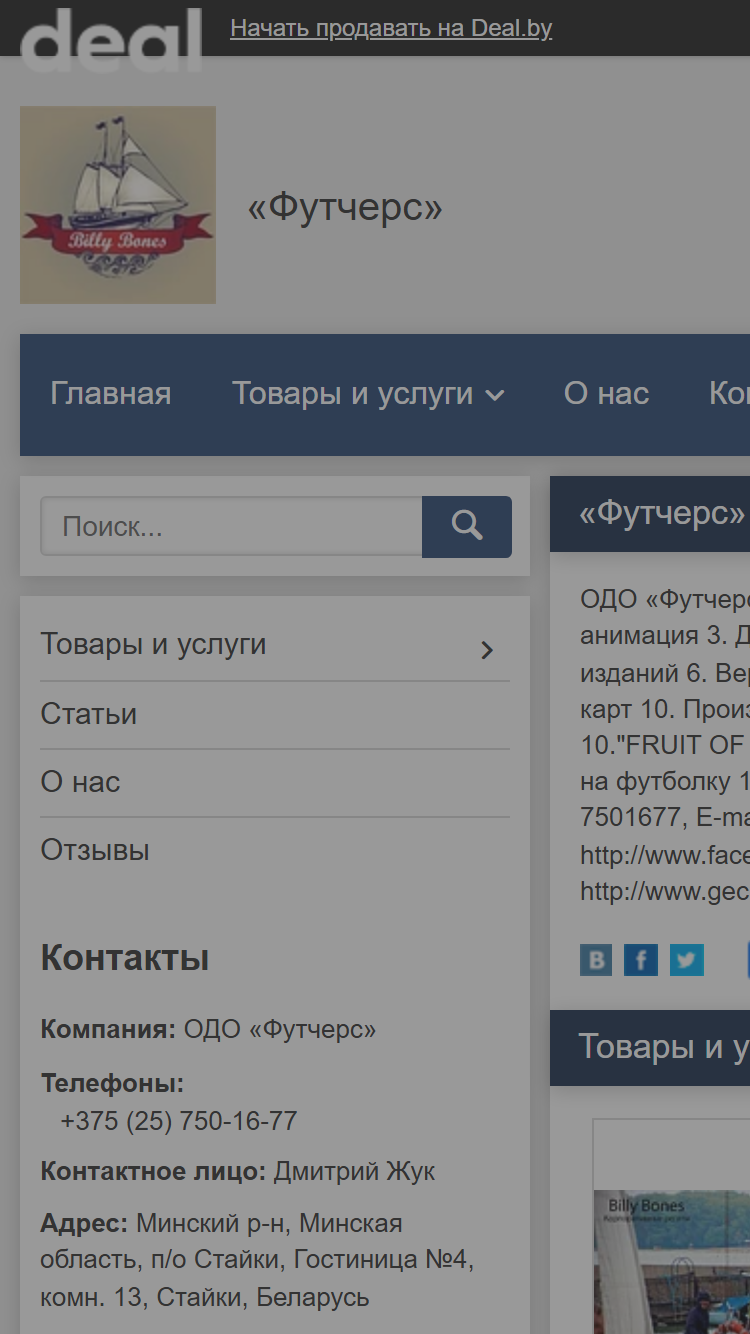This screenshot has height=1334, width=750.
Task: Open Товары и услуги in top navigation
Action: coord(353,394)
